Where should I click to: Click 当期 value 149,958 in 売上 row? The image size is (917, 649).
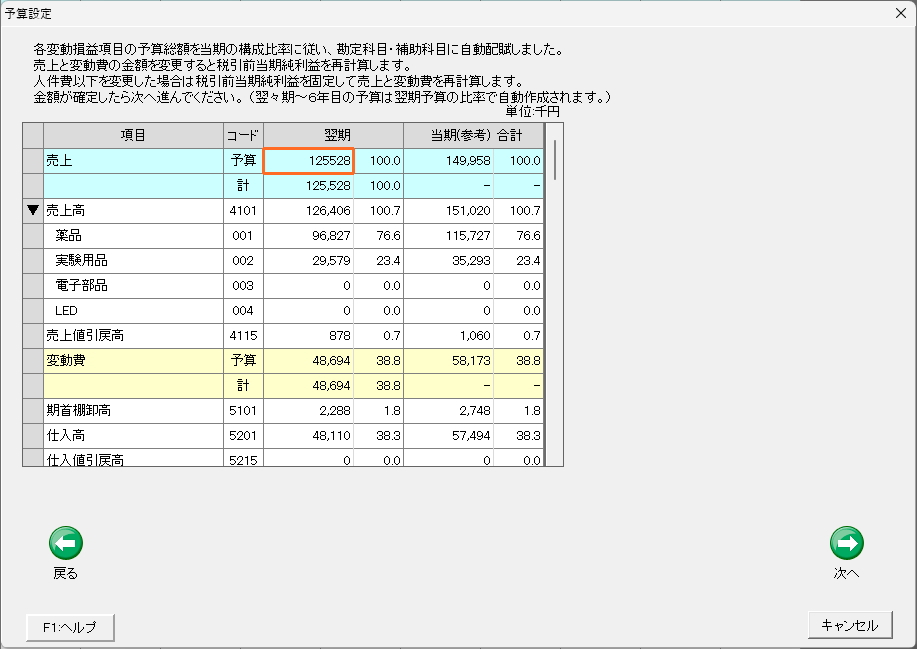tap(449, 161)
